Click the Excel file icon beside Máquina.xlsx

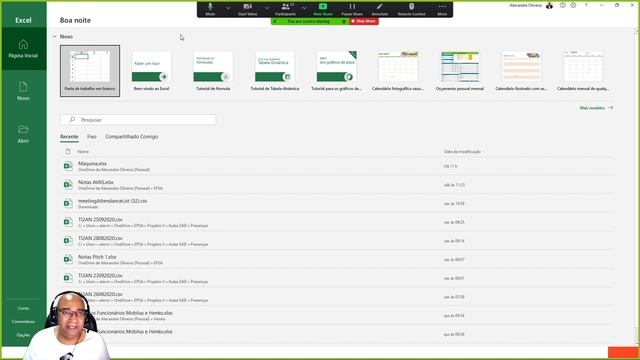68,166
